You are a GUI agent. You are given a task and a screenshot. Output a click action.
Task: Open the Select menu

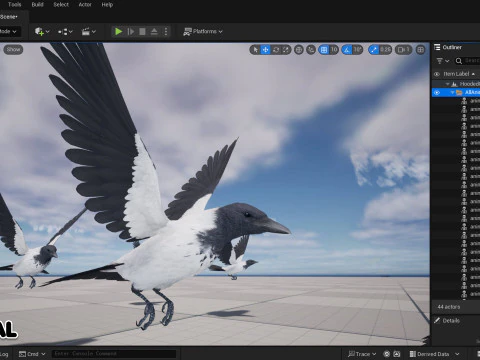[61, 5]
